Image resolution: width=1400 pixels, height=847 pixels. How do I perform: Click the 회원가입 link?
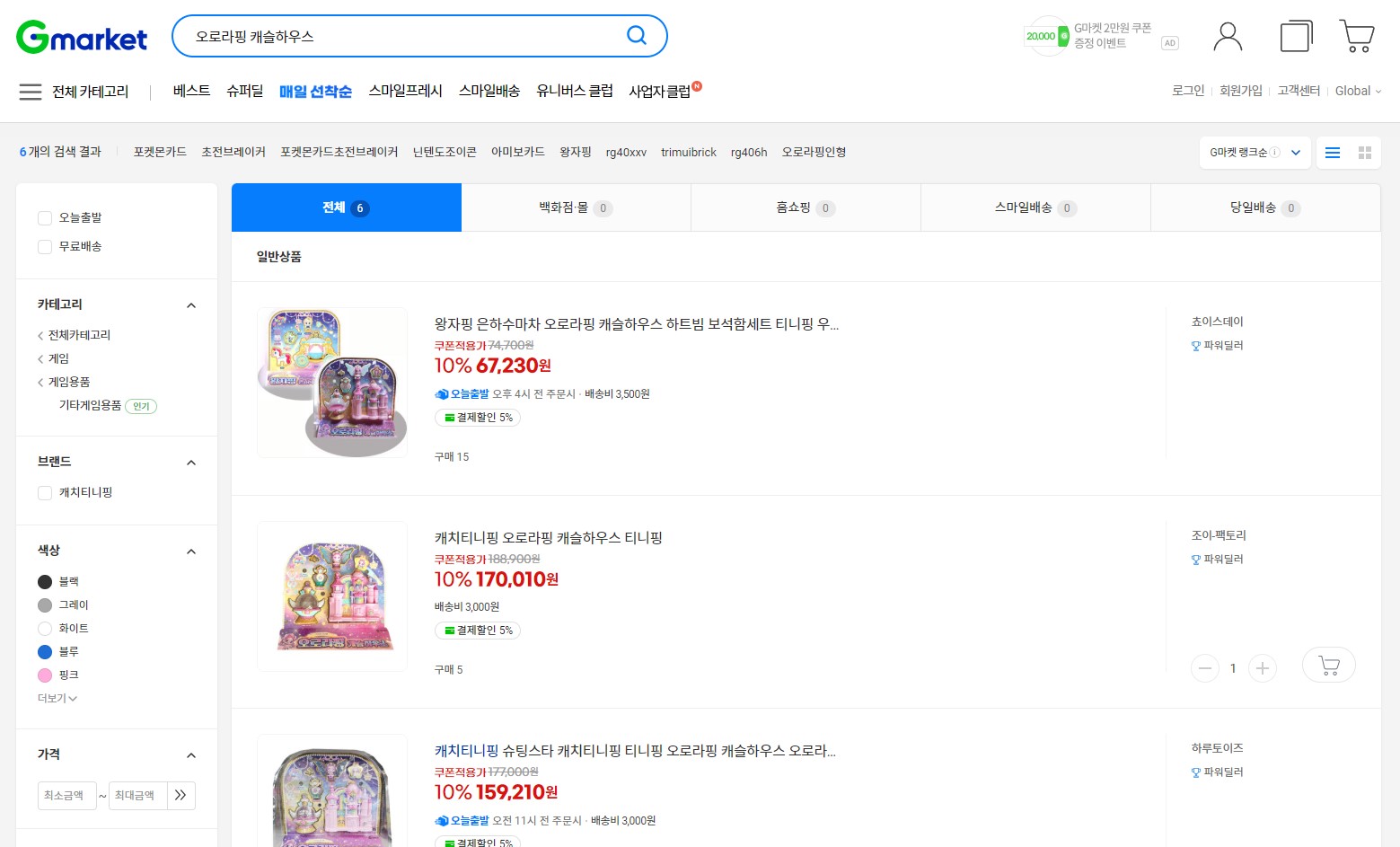[x=1240, y=91]
